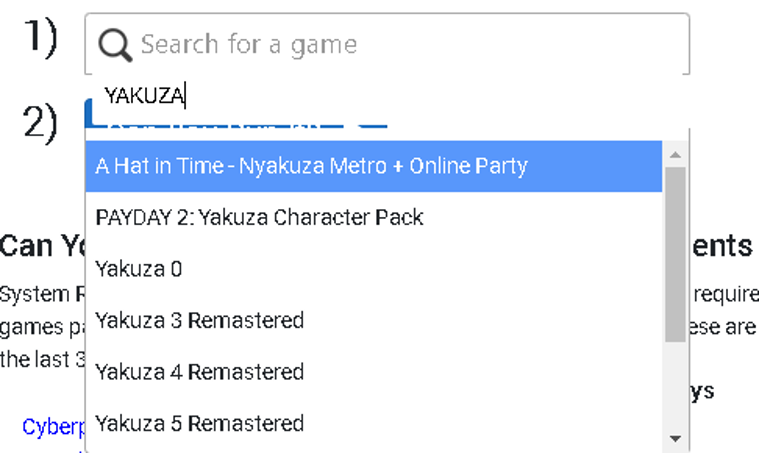
Task: Focus the 'Search for a game' field
Action: [400, 44]
